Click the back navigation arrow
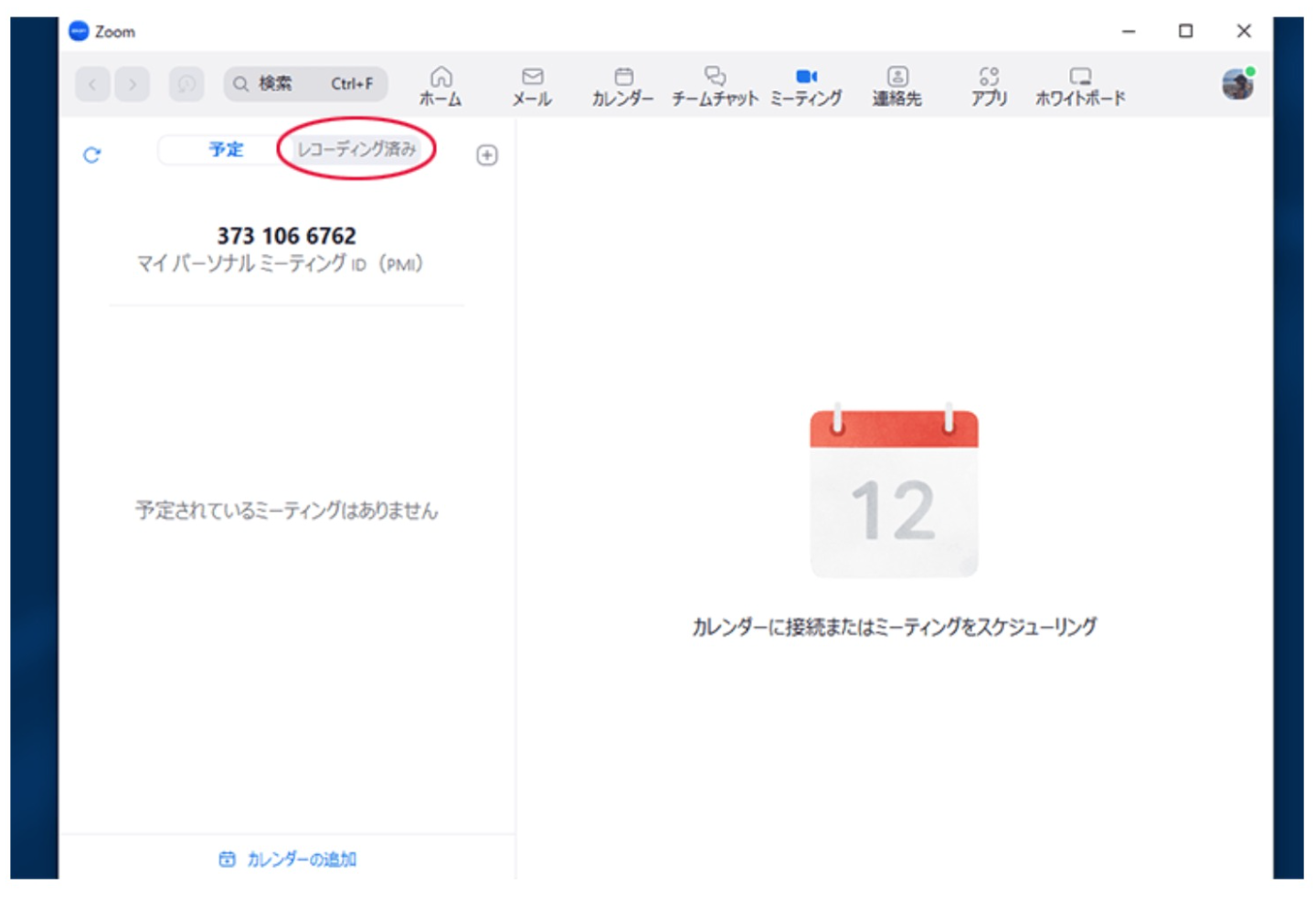Viewport: 1316px width, 897px height. 91,84
